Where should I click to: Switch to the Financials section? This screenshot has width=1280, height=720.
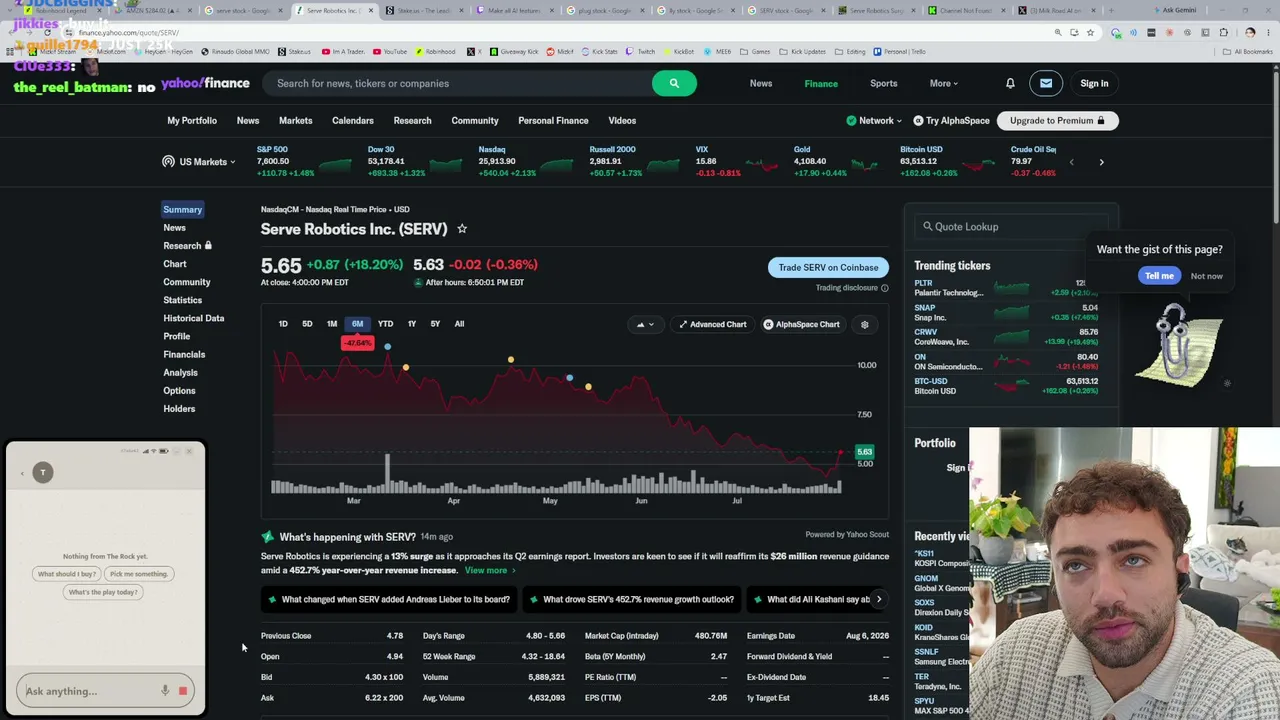184,354
